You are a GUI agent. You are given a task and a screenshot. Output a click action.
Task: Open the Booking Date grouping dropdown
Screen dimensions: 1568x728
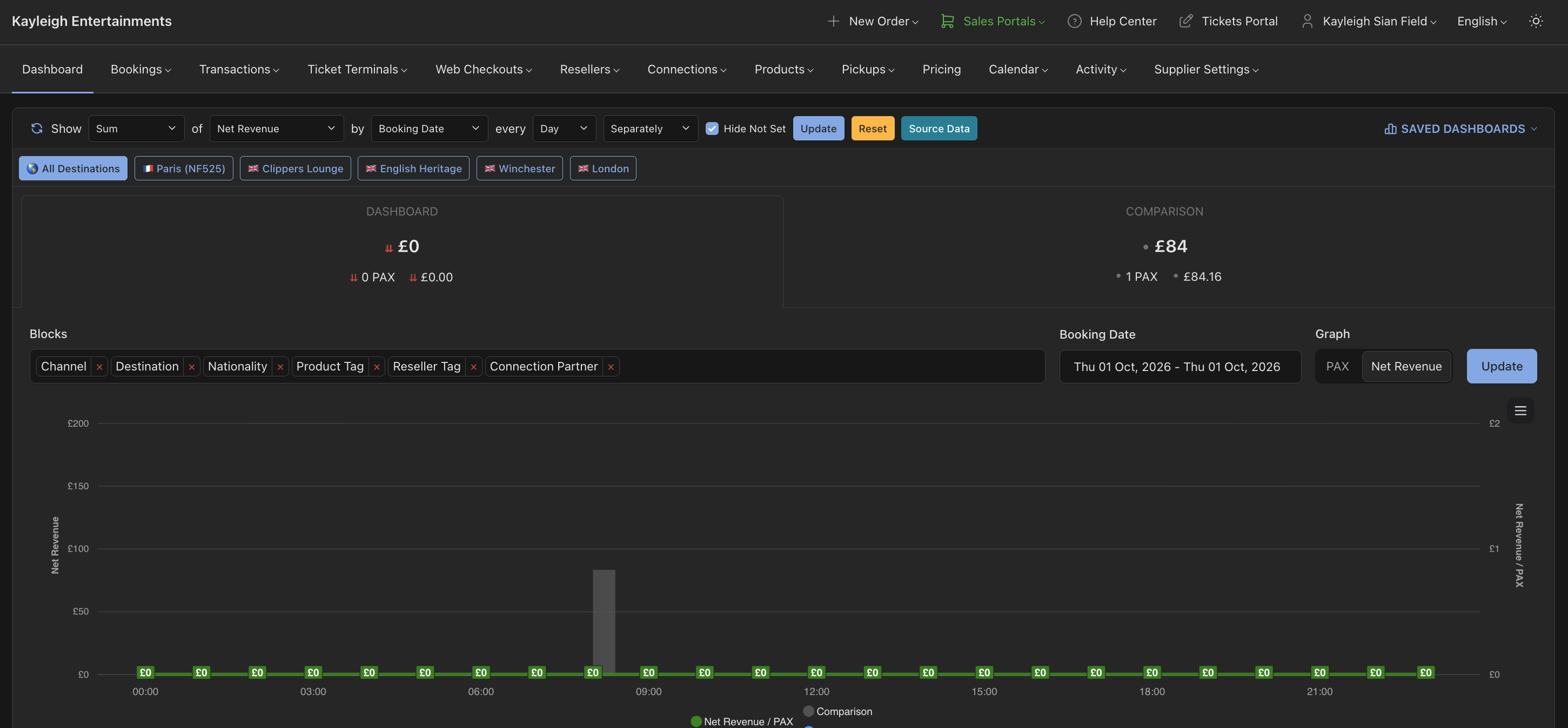429,129
